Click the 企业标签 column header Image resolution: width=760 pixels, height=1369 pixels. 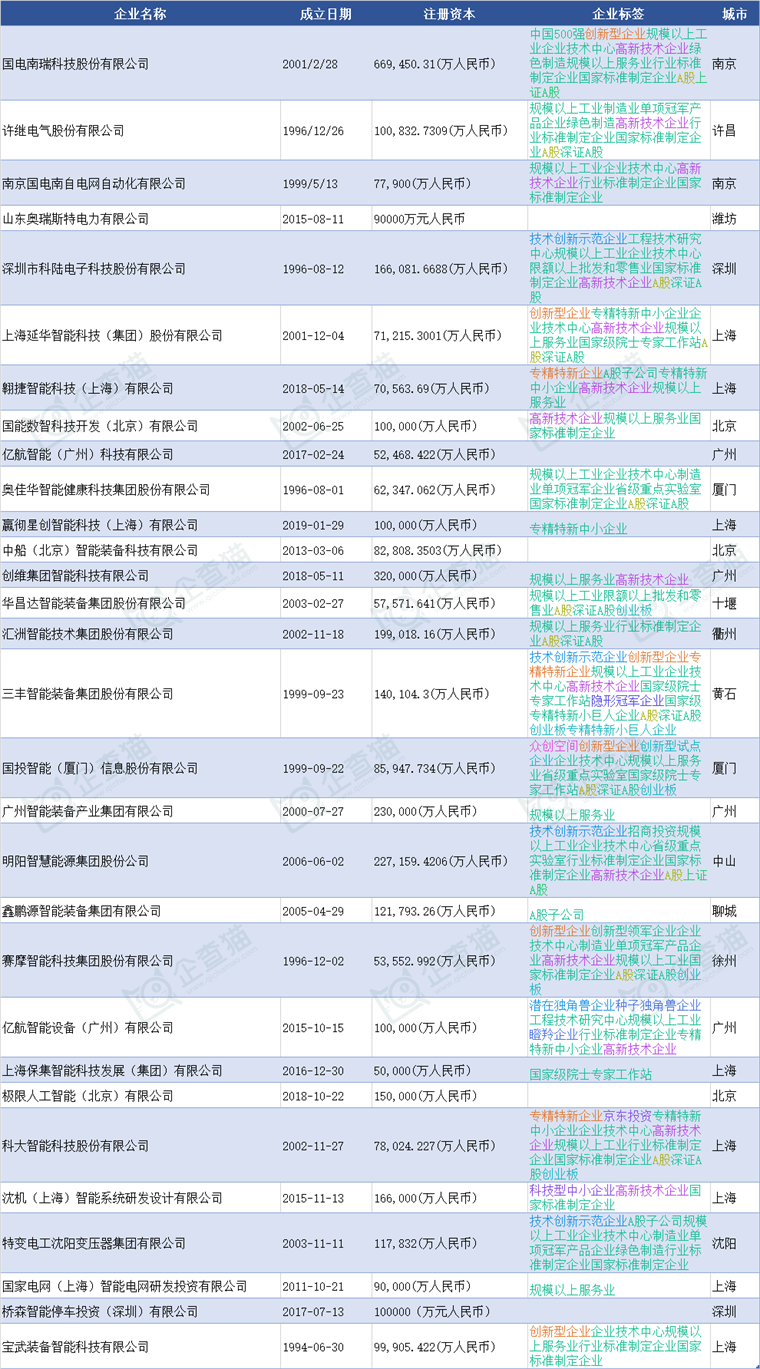pyautogui.click(x=618, y=14)
